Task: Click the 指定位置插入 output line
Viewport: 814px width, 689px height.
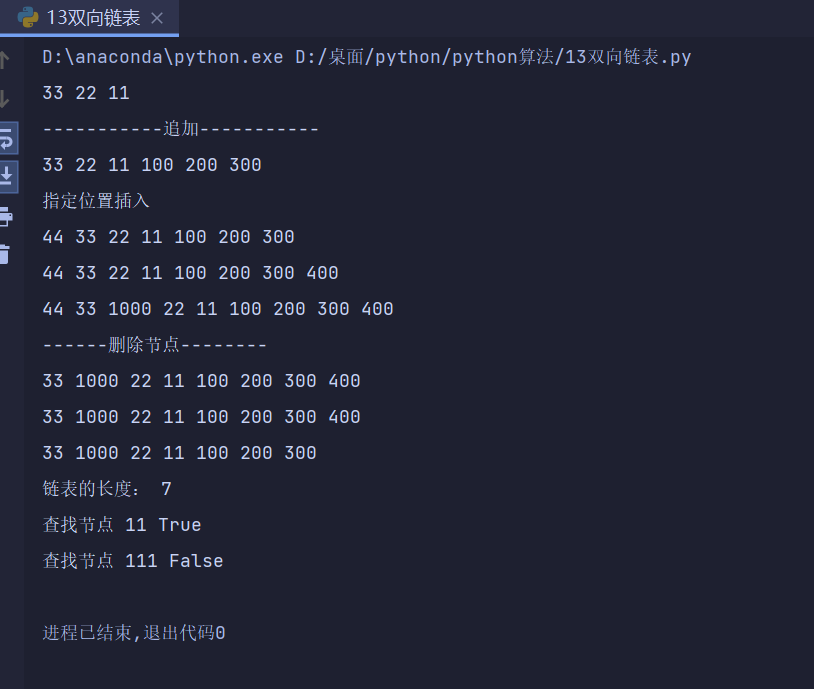Action: click(96, 201)
